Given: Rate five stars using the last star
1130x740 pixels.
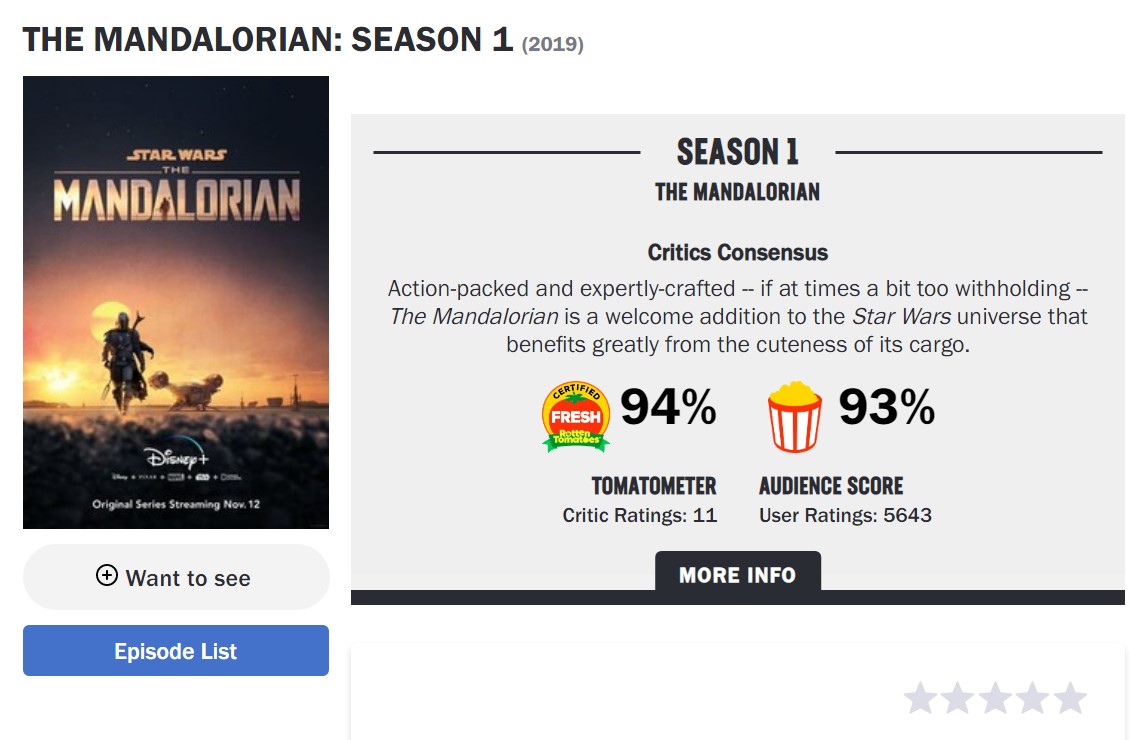Looking at the screenshot, I should tap(1070, 698).
